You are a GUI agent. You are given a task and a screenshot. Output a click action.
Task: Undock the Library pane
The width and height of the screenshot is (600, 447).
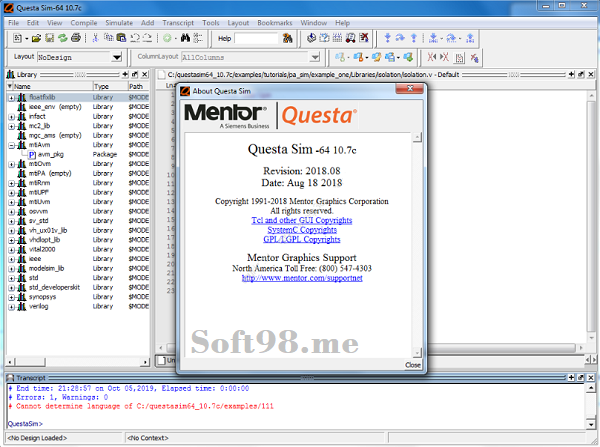tap(135, 74)
